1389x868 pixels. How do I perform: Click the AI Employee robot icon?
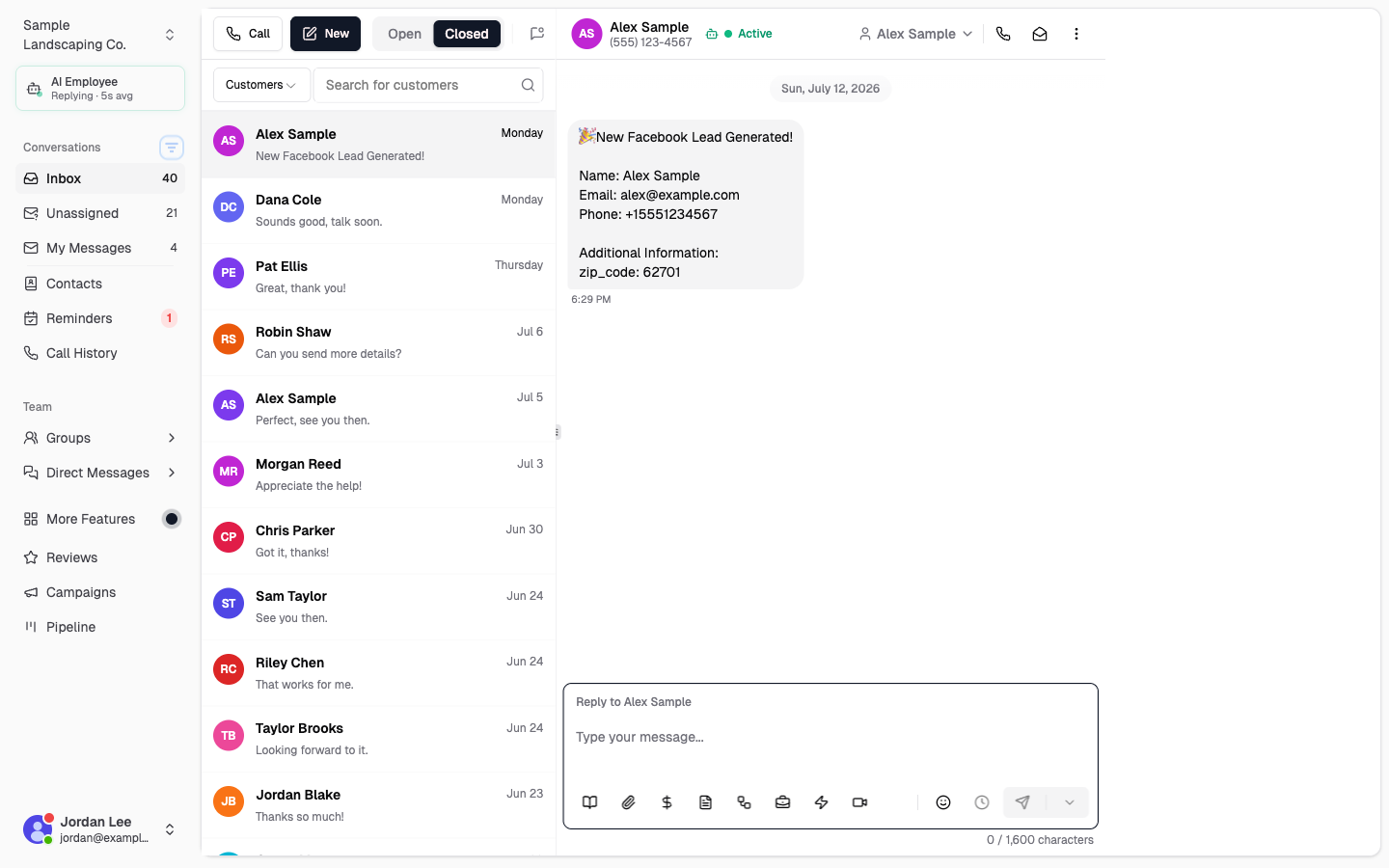34,89
